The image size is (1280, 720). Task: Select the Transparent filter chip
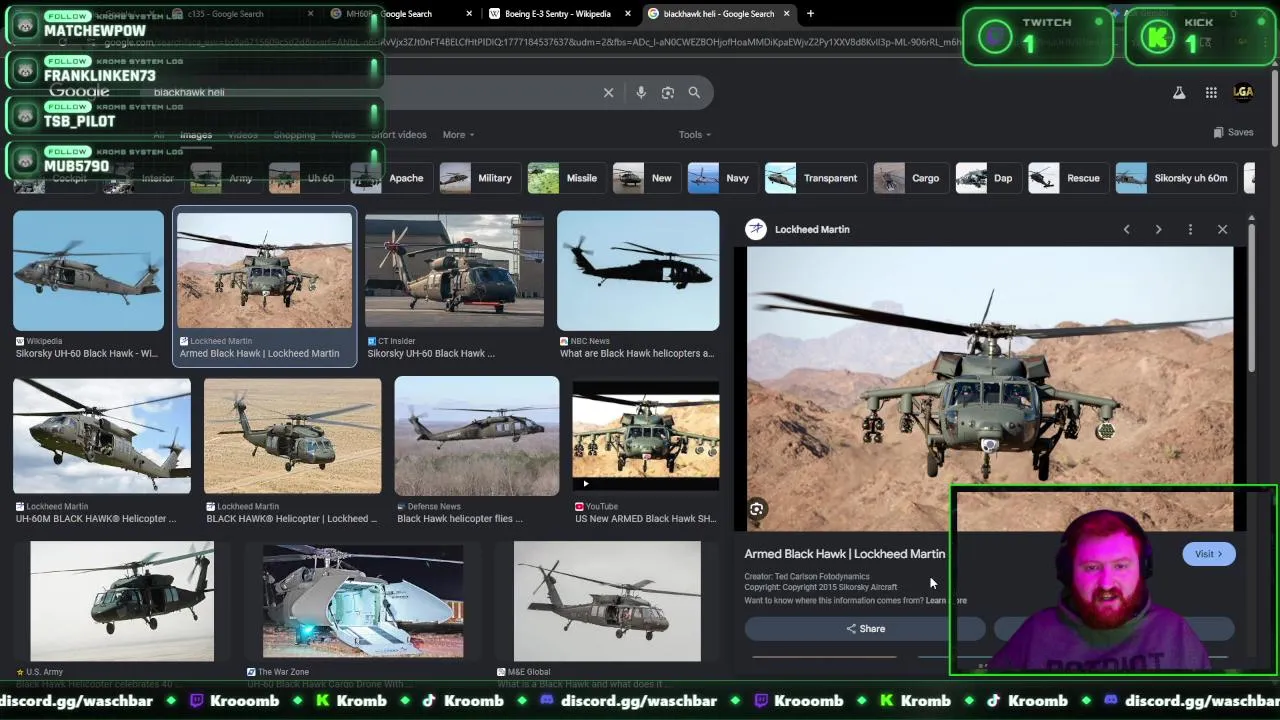pos(814,178)
